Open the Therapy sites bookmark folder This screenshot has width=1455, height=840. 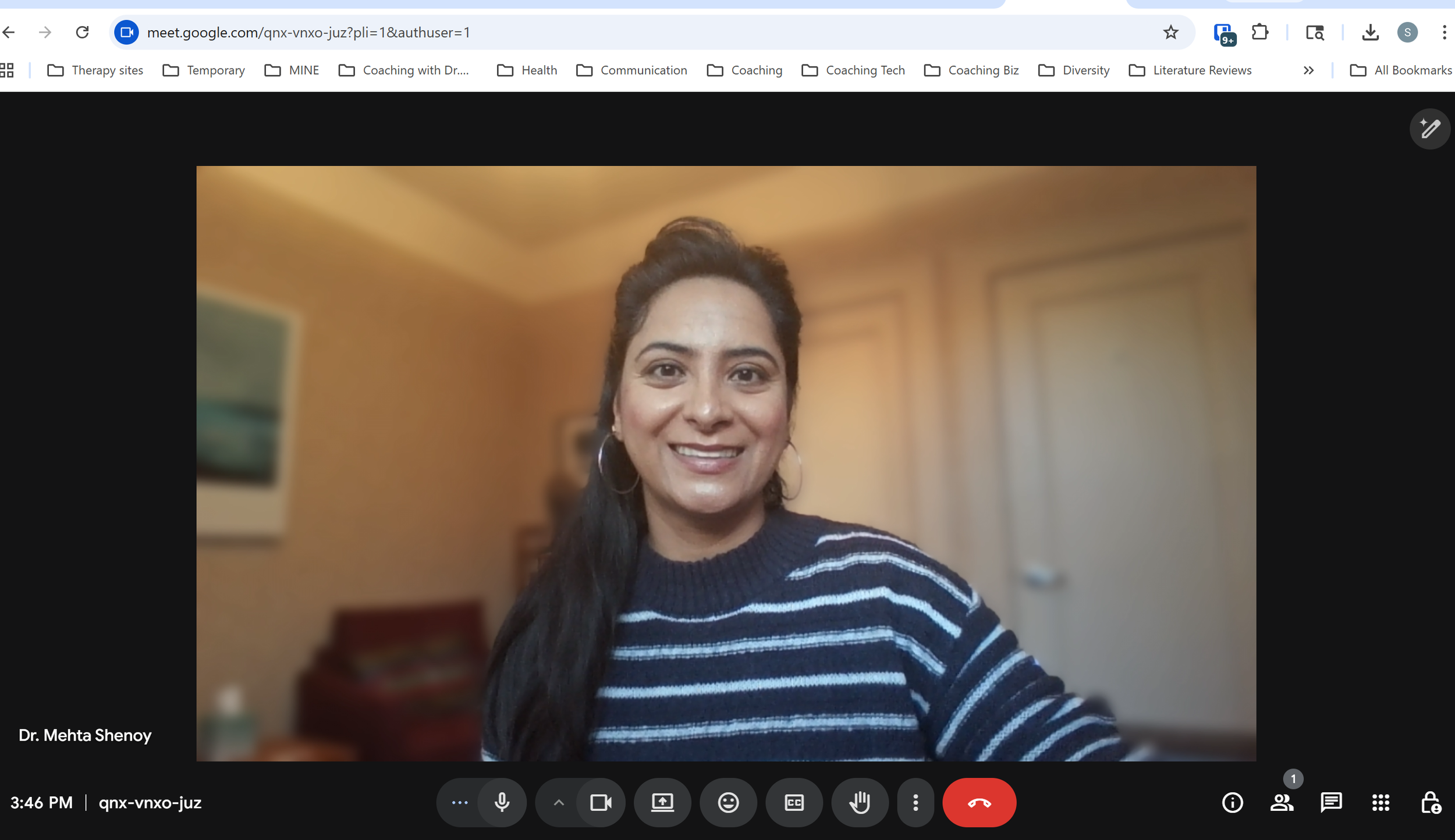click(x=95, y=70)
